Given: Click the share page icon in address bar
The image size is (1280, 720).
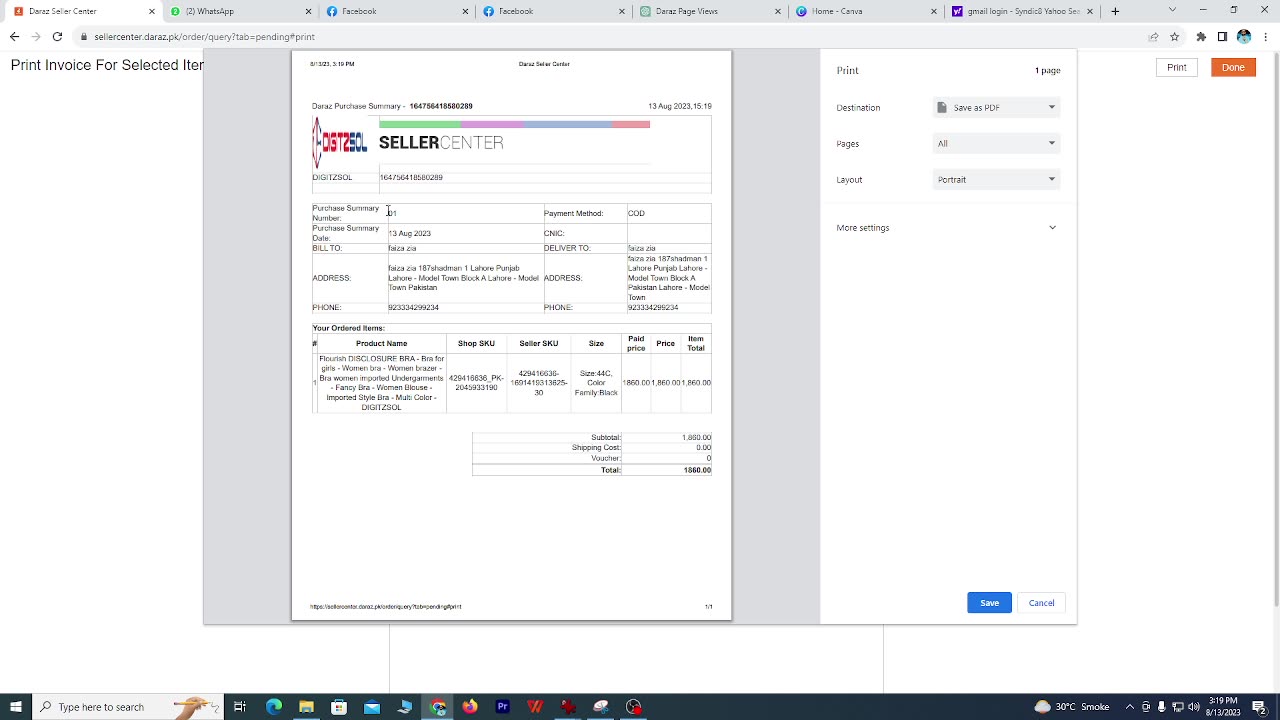Looking at the screenshot, I should (x=1153, y=37).
